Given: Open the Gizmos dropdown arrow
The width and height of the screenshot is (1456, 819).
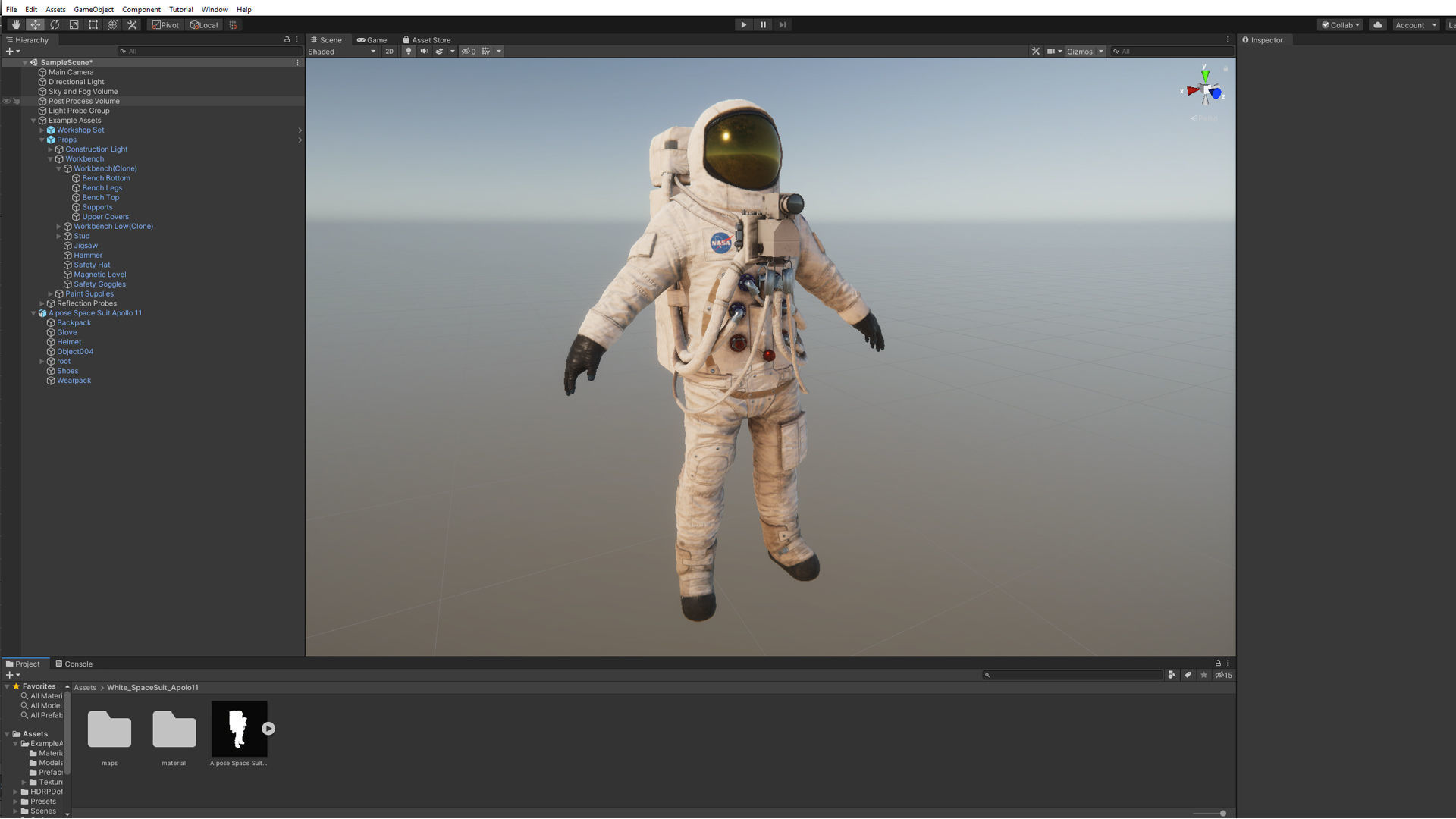Looking at the screenshot, I should coord(1100,52).
